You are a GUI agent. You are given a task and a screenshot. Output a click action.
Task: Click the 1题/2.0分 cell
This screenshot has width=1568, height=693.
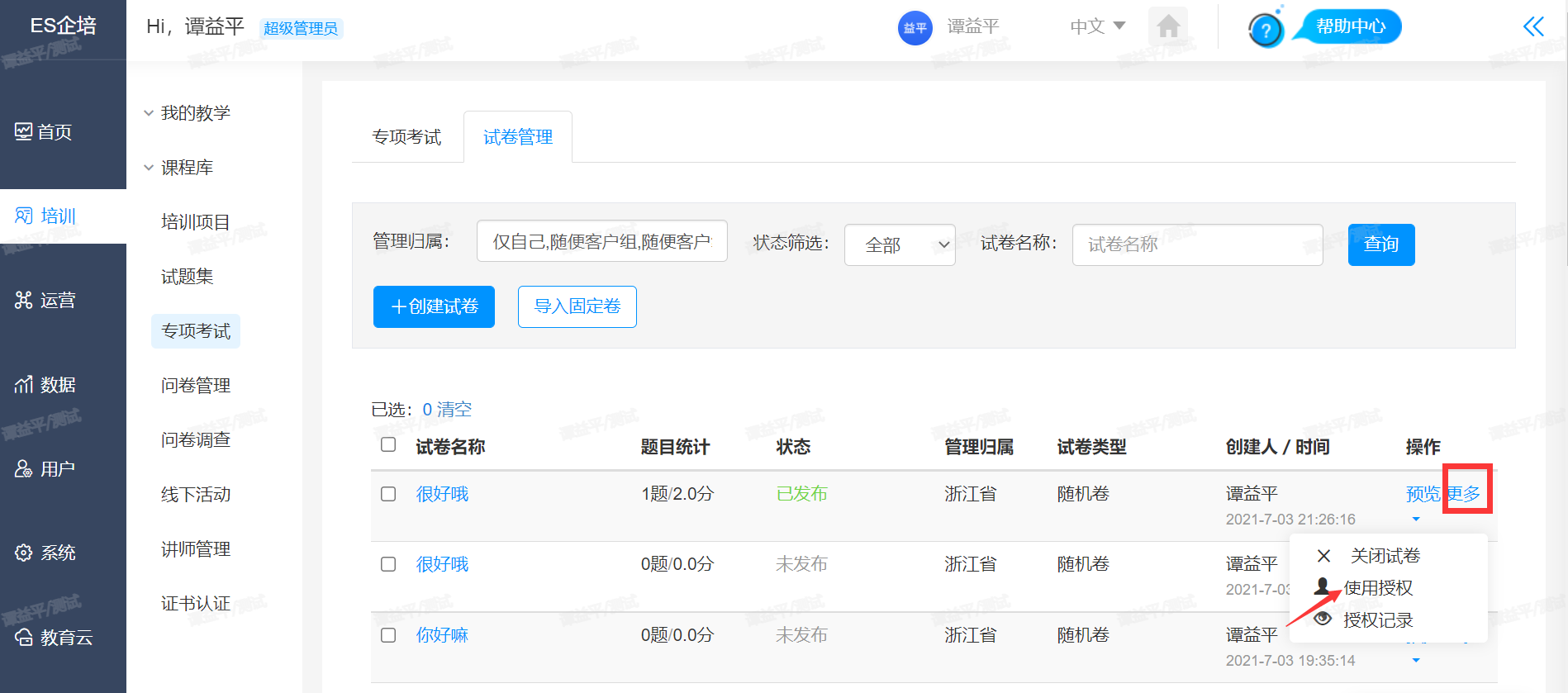pyautogui.click(x=677, y=494)
